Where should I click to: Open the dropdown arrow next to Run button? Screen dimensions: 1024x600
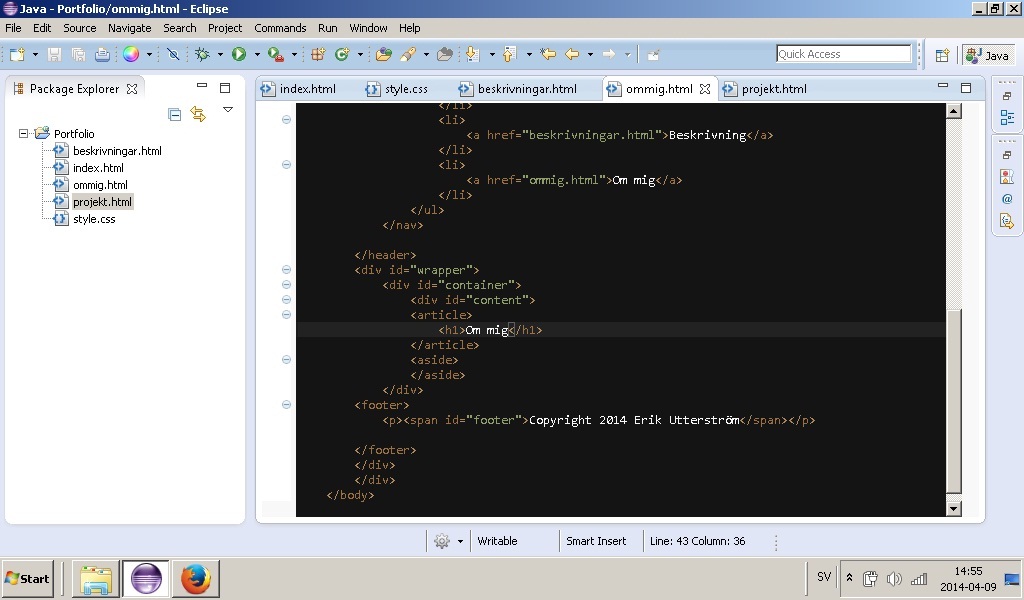256,54
